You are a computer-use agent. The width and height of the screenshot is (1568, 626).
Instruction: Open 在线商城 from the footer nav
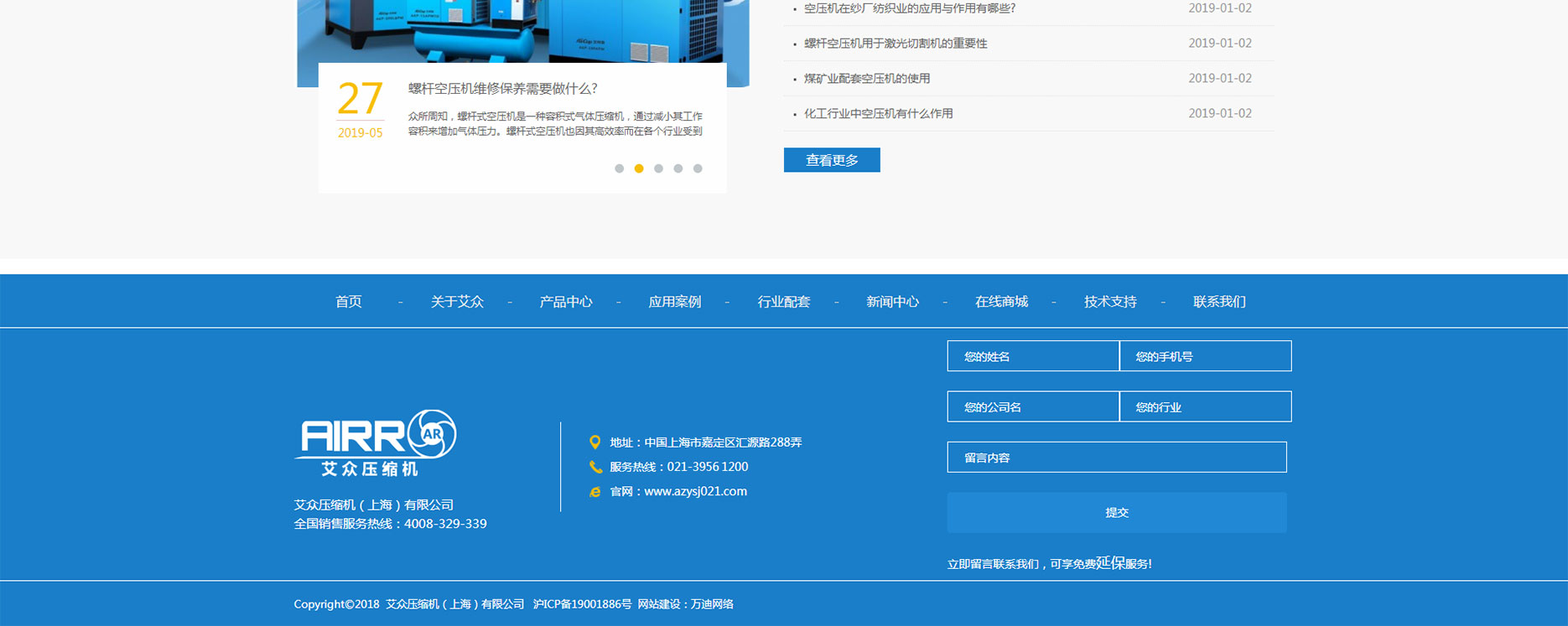point(1001,302)
